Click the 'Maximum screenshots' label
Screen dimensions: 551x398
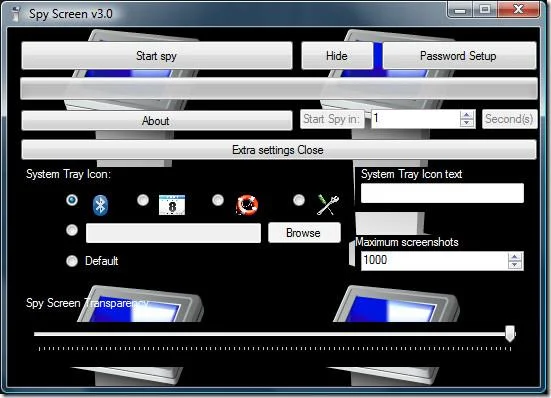407,242
